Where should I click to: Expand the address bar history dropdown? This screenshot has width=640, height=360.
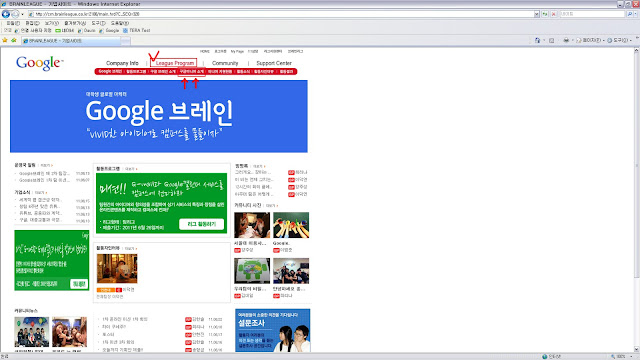[x=537, y=14]
